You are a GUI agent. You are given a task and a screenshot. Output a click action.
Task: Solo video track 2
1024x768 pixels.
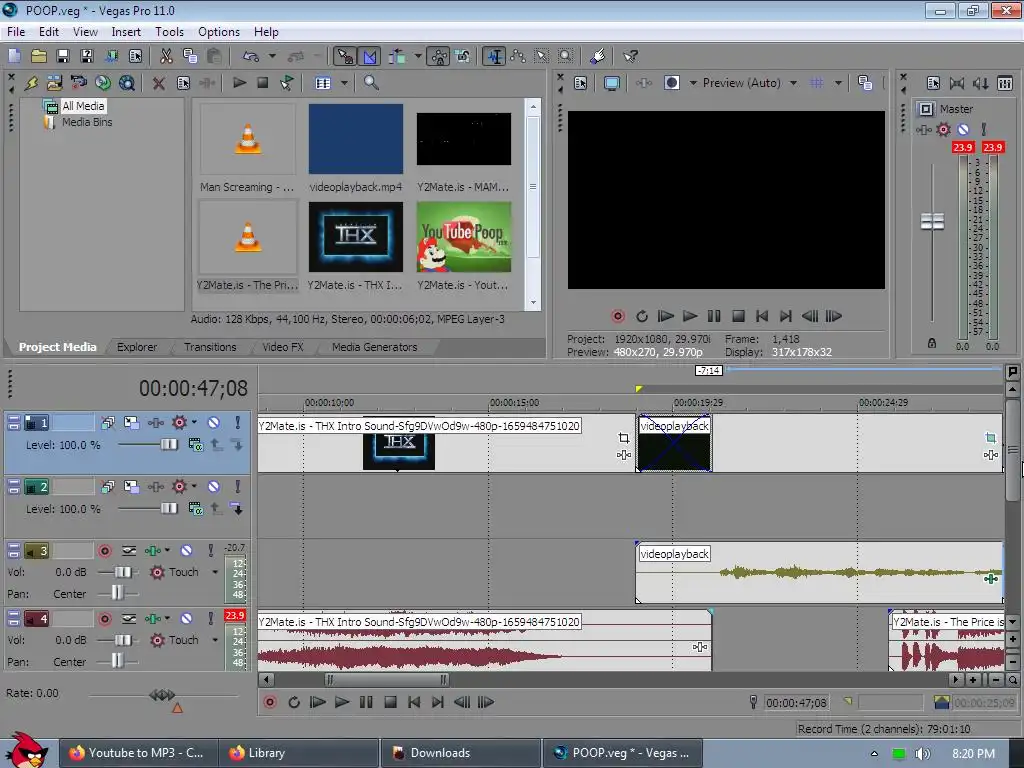tap(238, 487)
